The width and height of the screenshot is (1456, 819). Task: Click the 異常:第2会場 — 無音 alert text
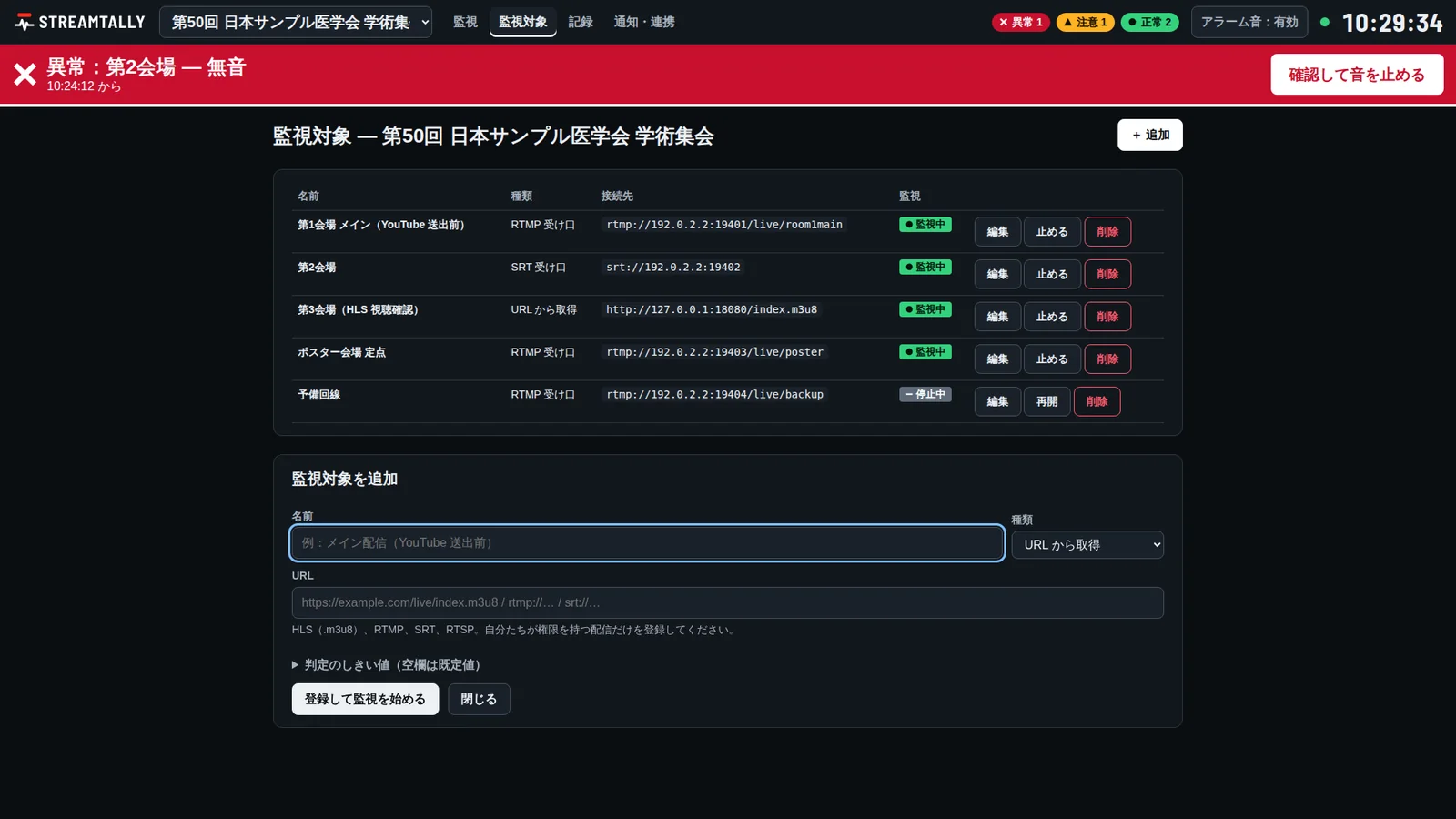(x=147, y=67)
